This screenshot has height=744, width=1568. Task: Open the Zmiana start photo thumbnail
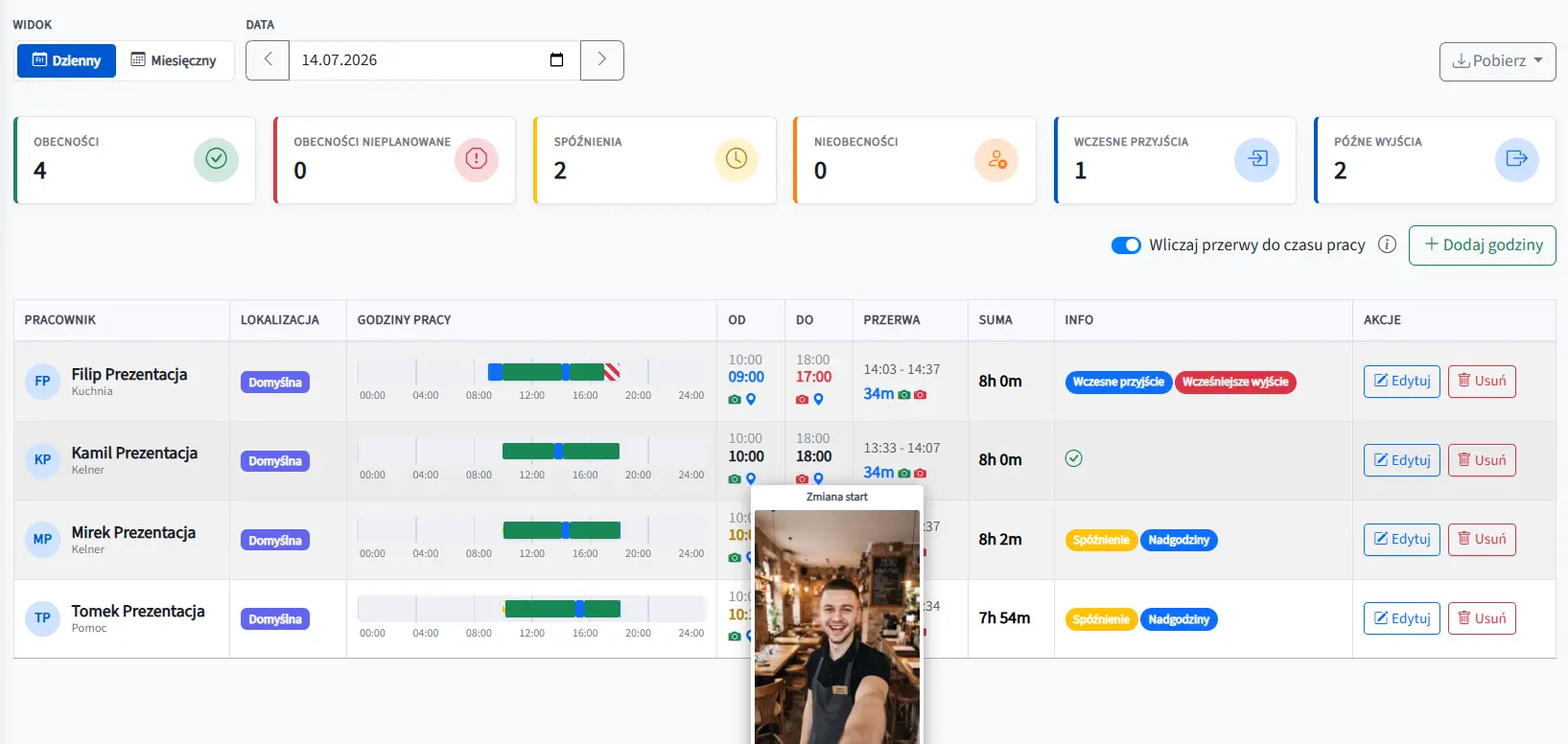click(x=837, y=626)
